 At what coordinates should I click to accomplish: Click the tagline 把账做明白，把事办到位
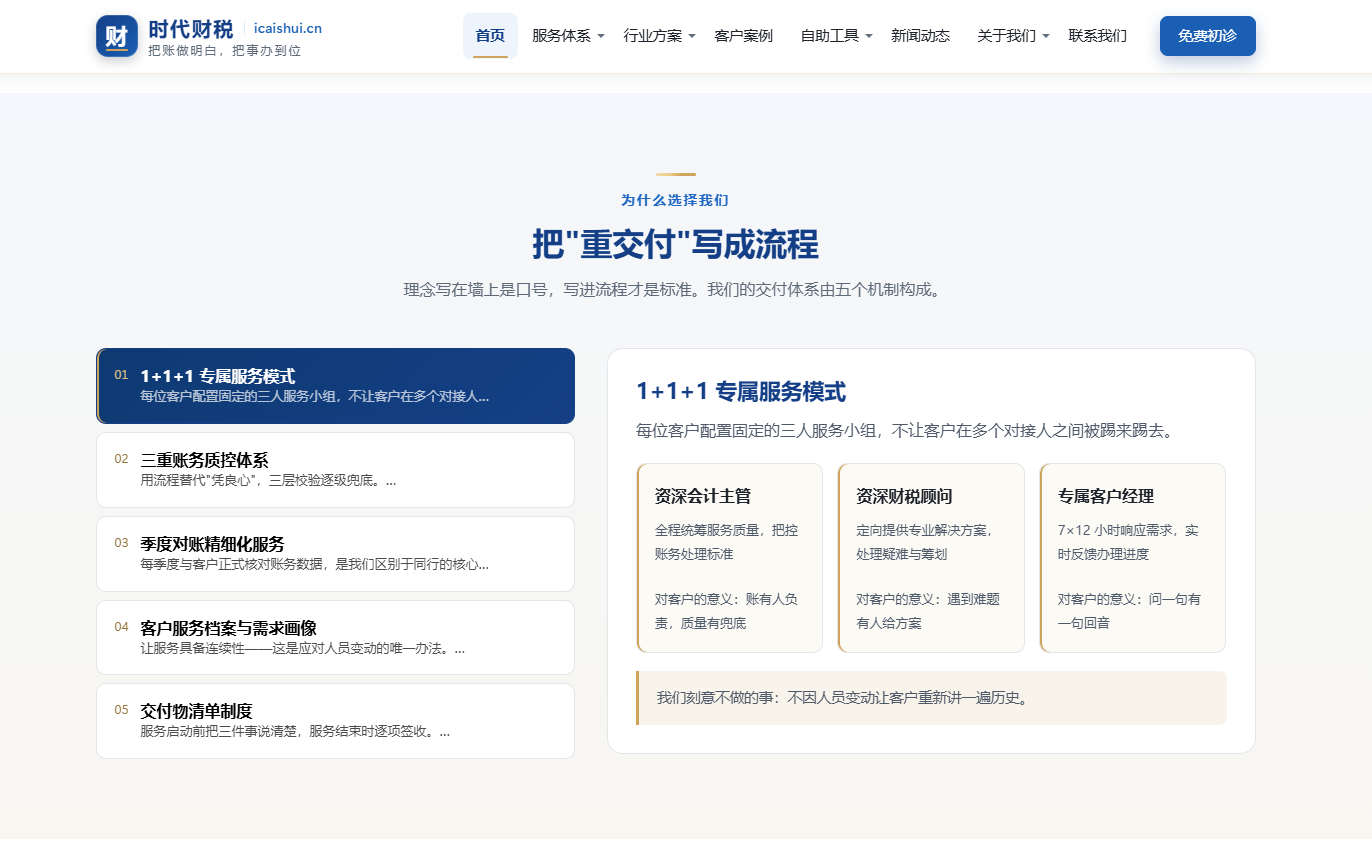pyautogui.click(x=224, y=50)
